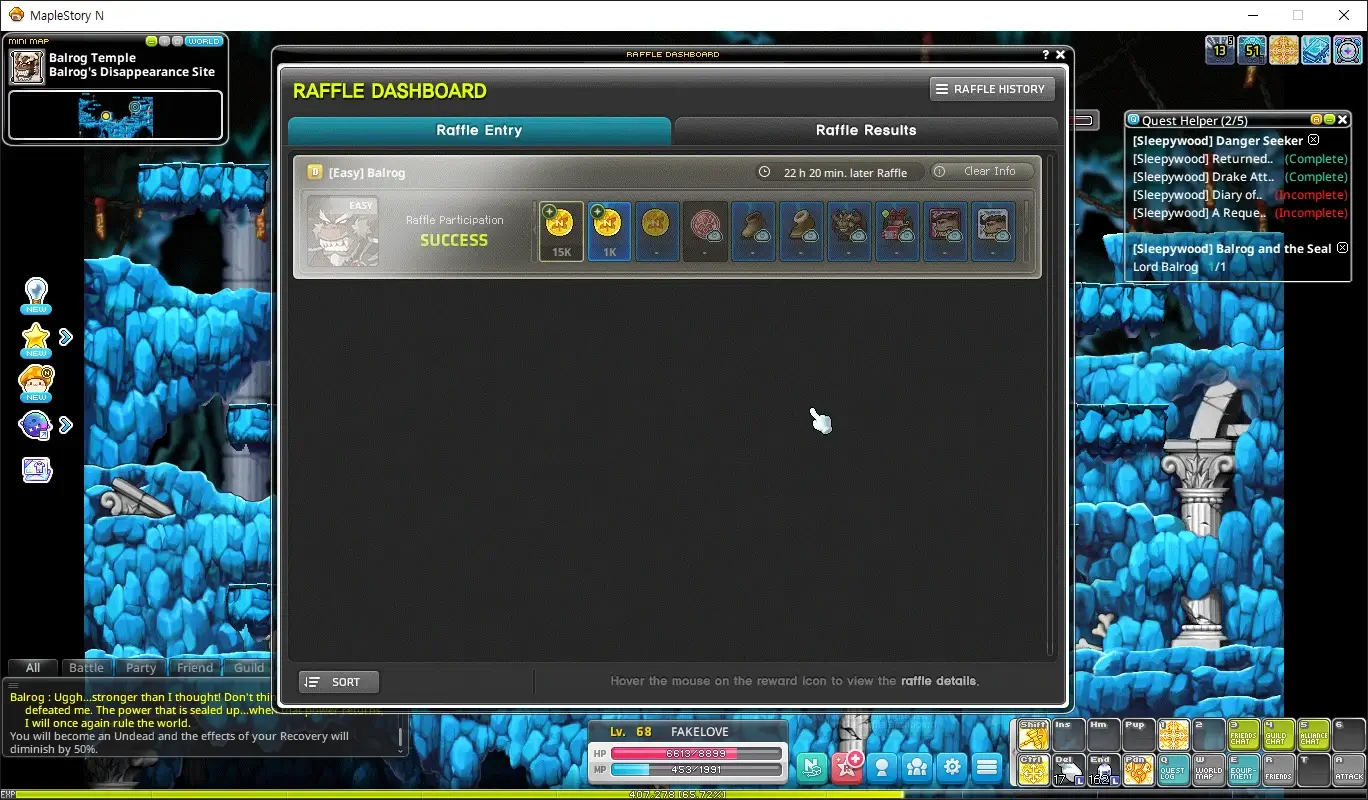Viewport: 1368px width, 800px height.
Task: Open the red R plus shop icon
Action: pyautogui.click(x=848, y=767)
